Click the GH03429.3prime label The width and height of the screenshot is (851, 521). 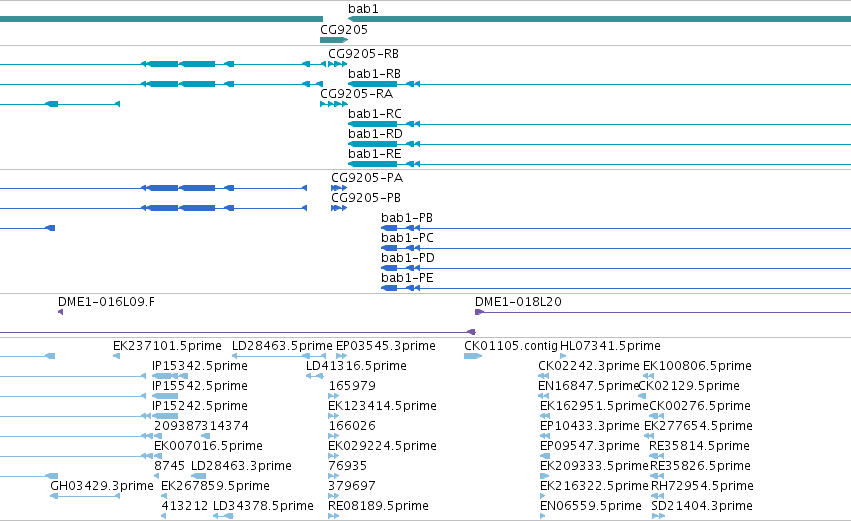pos(102,487)
